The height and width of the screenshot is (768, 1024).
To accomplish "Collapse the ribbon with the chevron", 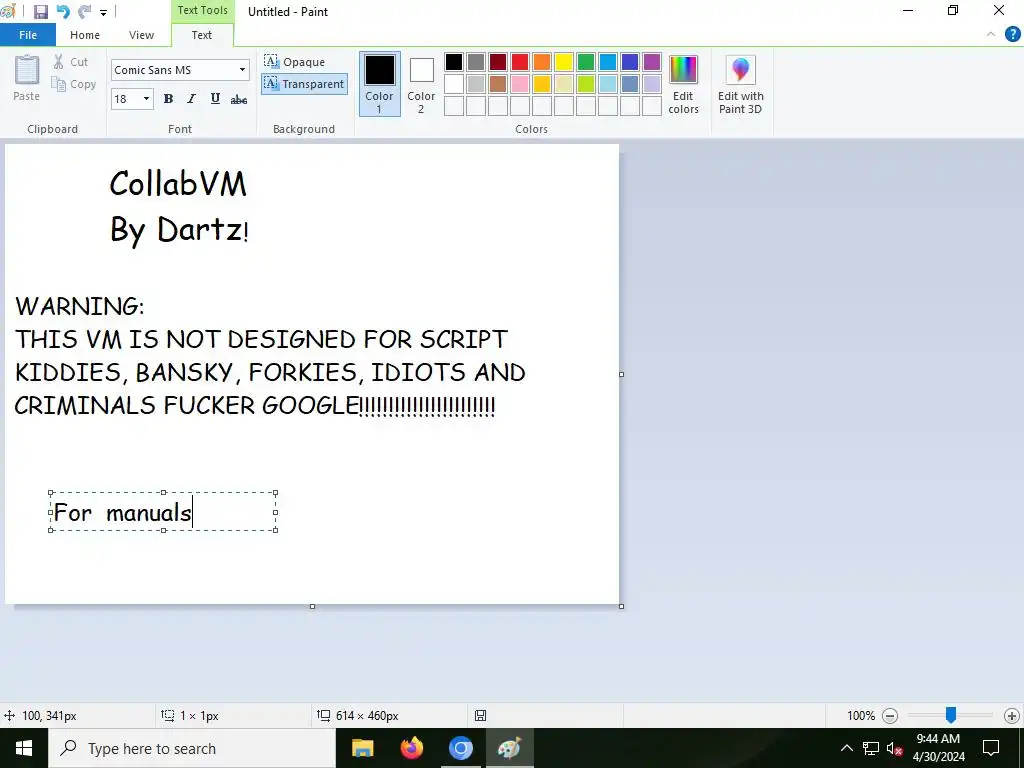I will tap(991, 35).
